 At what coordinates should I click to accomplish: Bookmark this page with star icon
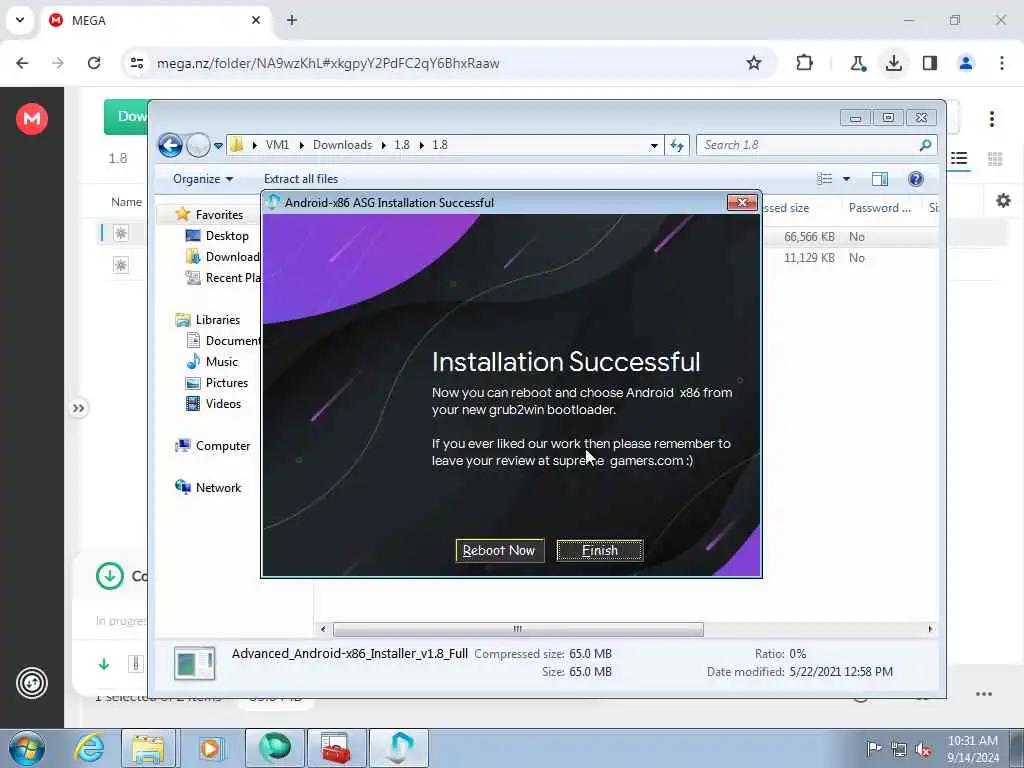pyautogui.click(x=754, y=63)
